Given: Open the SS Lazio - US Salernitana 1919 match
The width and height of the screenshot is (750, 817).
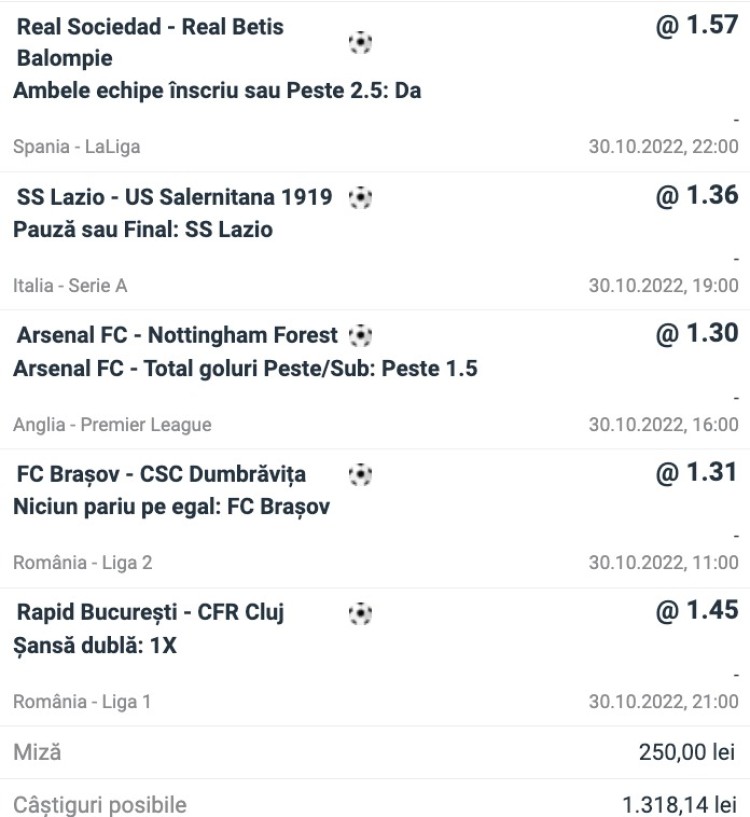Looking at the screenshot, I should (175, 198).
